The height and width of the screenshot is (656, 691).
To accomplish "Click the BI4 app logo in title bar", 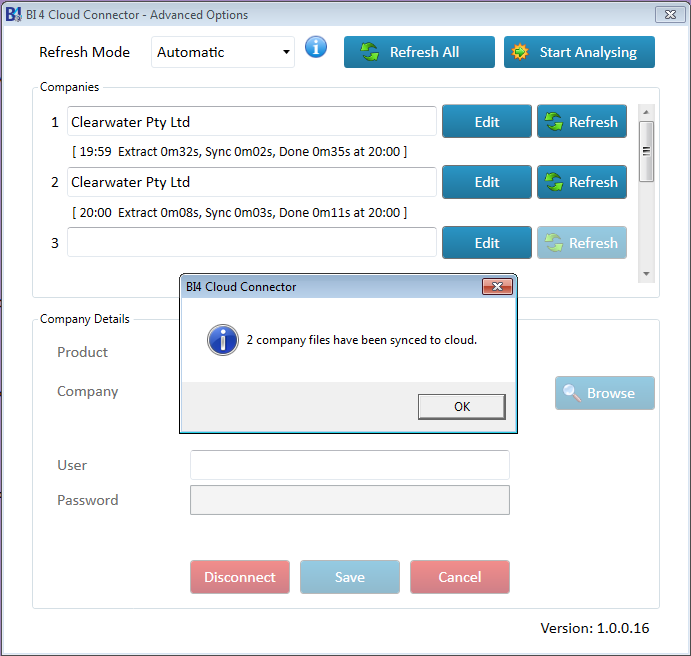I will click(x=13, y=15).
